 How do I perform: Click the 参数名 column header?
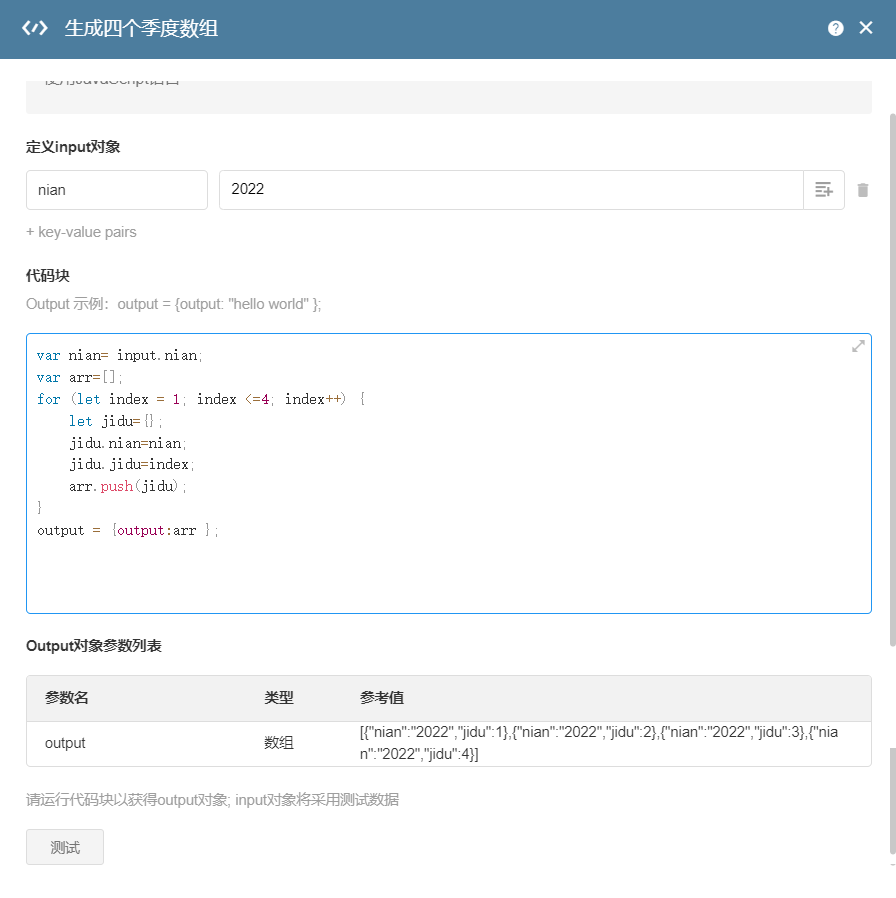click(x=67, y=698)
